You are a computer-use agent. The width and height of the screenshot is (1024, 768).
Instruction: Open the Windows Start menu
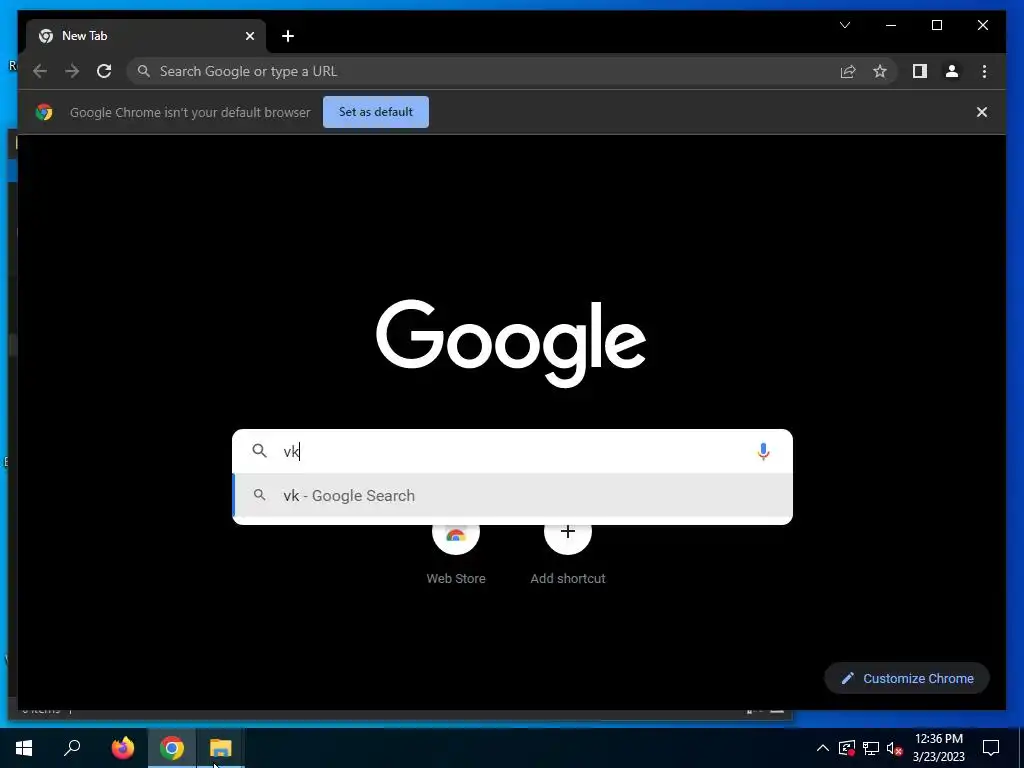pos(24,748)
